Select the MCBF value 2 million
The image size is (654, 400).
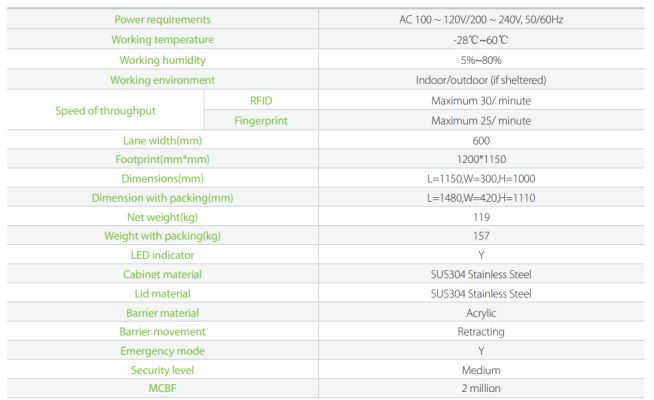481,388
